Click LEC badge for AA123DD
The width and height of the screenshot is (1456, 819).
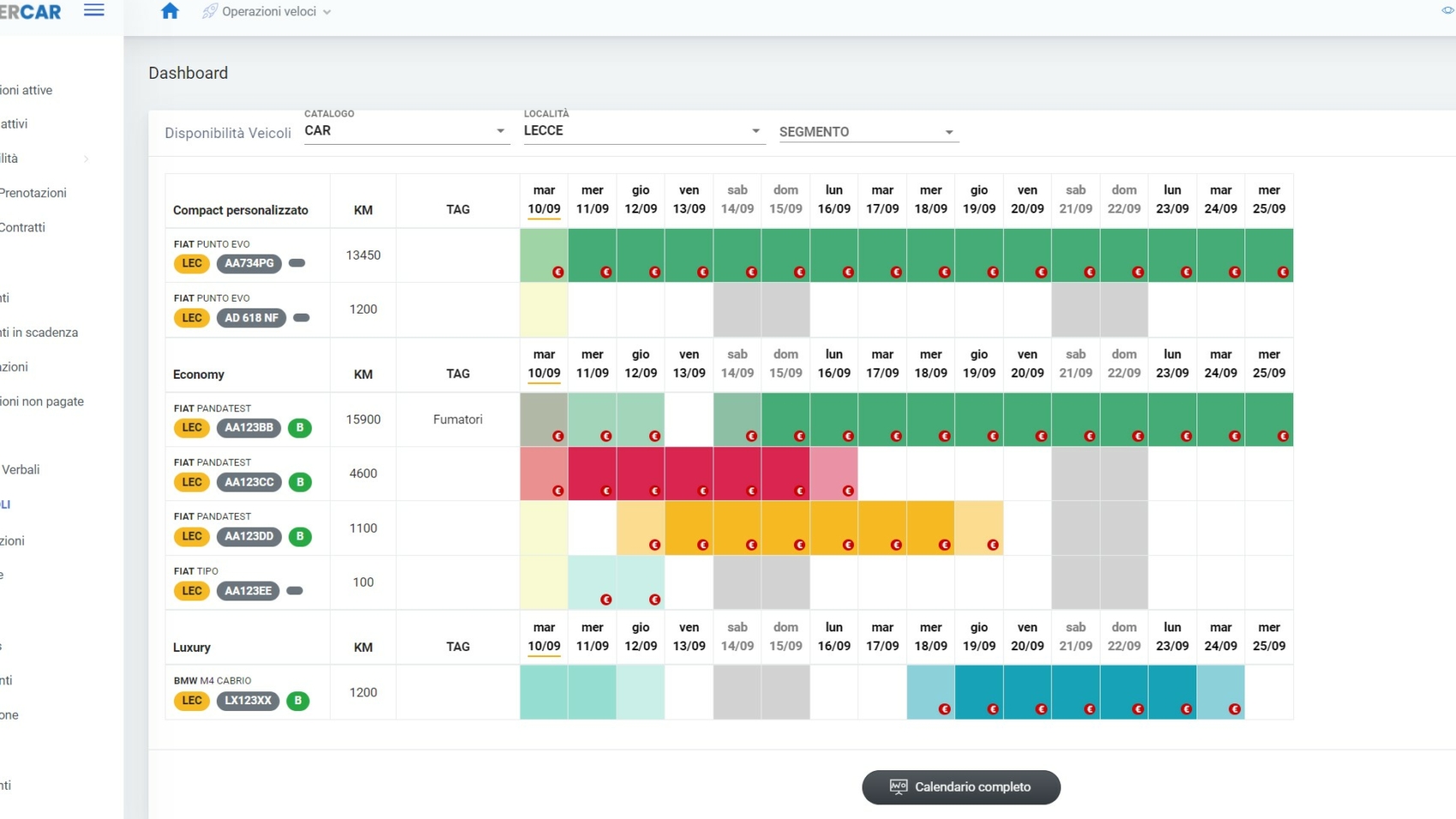[192, 536]
